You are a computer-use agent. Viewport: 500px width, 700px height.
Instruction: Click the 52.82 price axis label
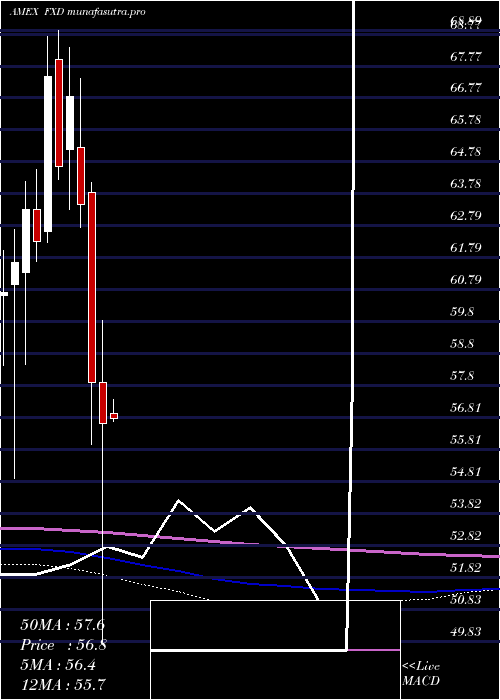click(x=466, y=535)
